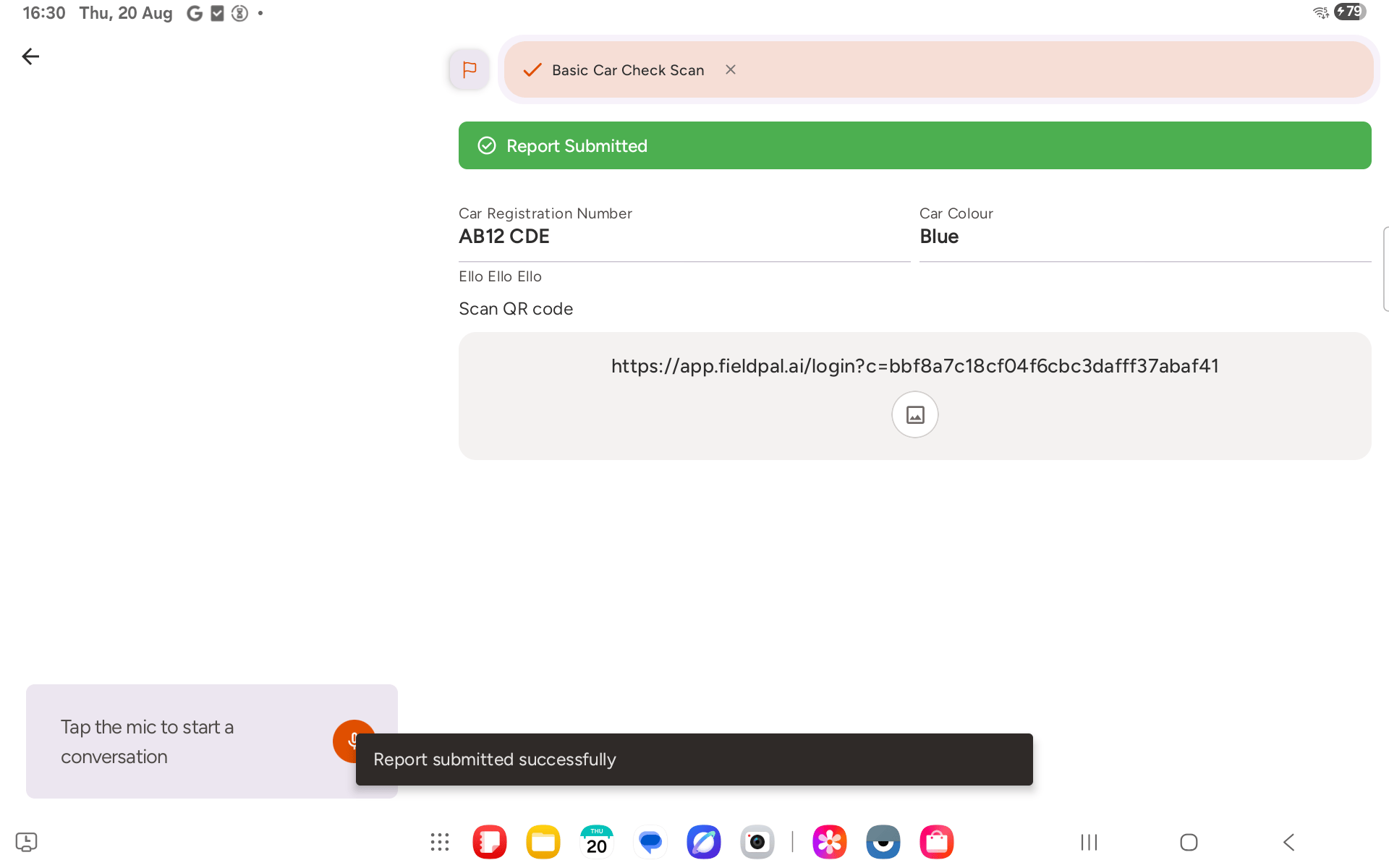Open the Camera app in dock
Image resolution: width=1389 pixels, height=868 pixels.
[x=757, y=842]
